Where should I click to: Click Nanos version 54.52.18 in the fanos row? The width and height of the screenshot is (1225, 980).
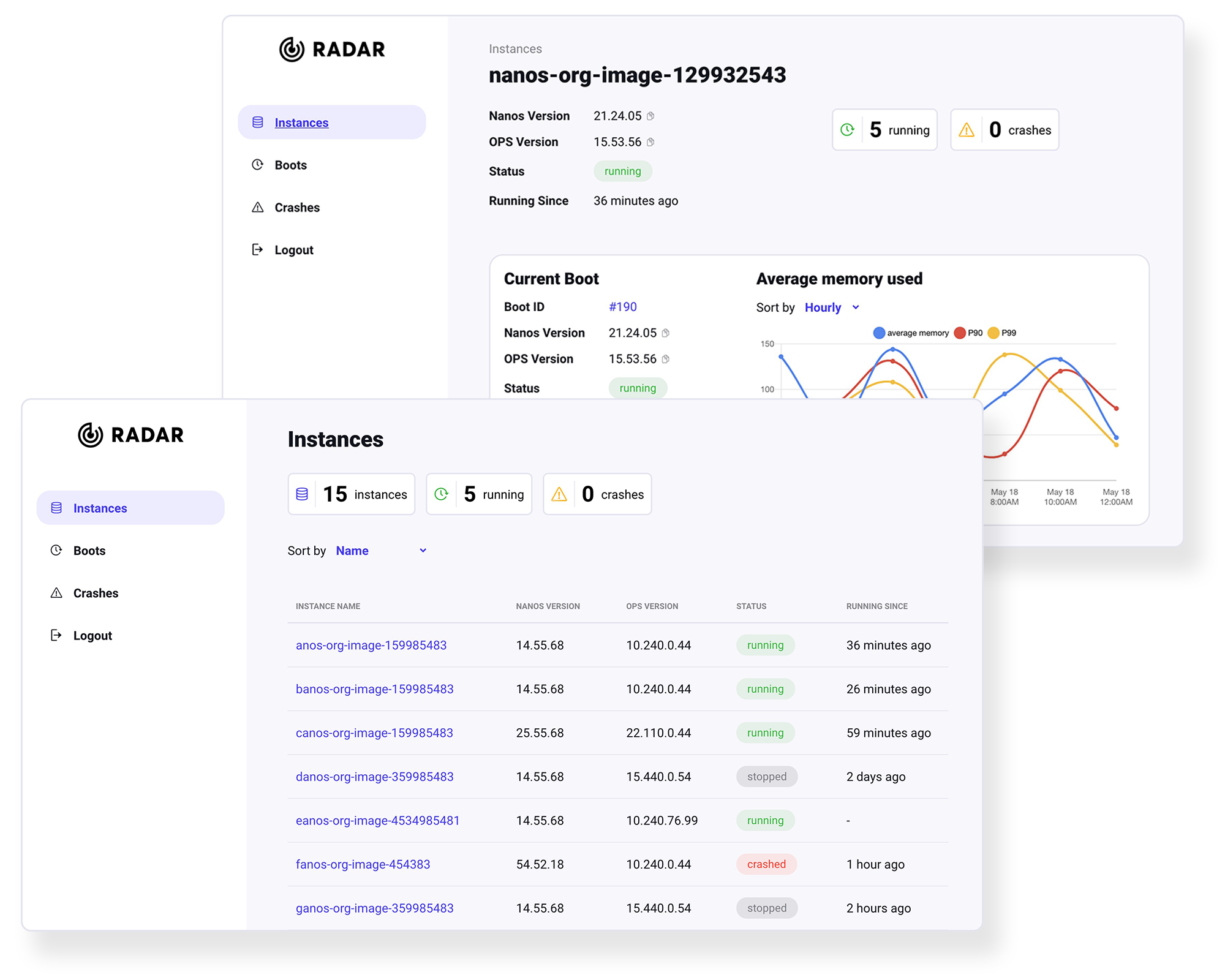pyautogui.click(x=540, y=864)
